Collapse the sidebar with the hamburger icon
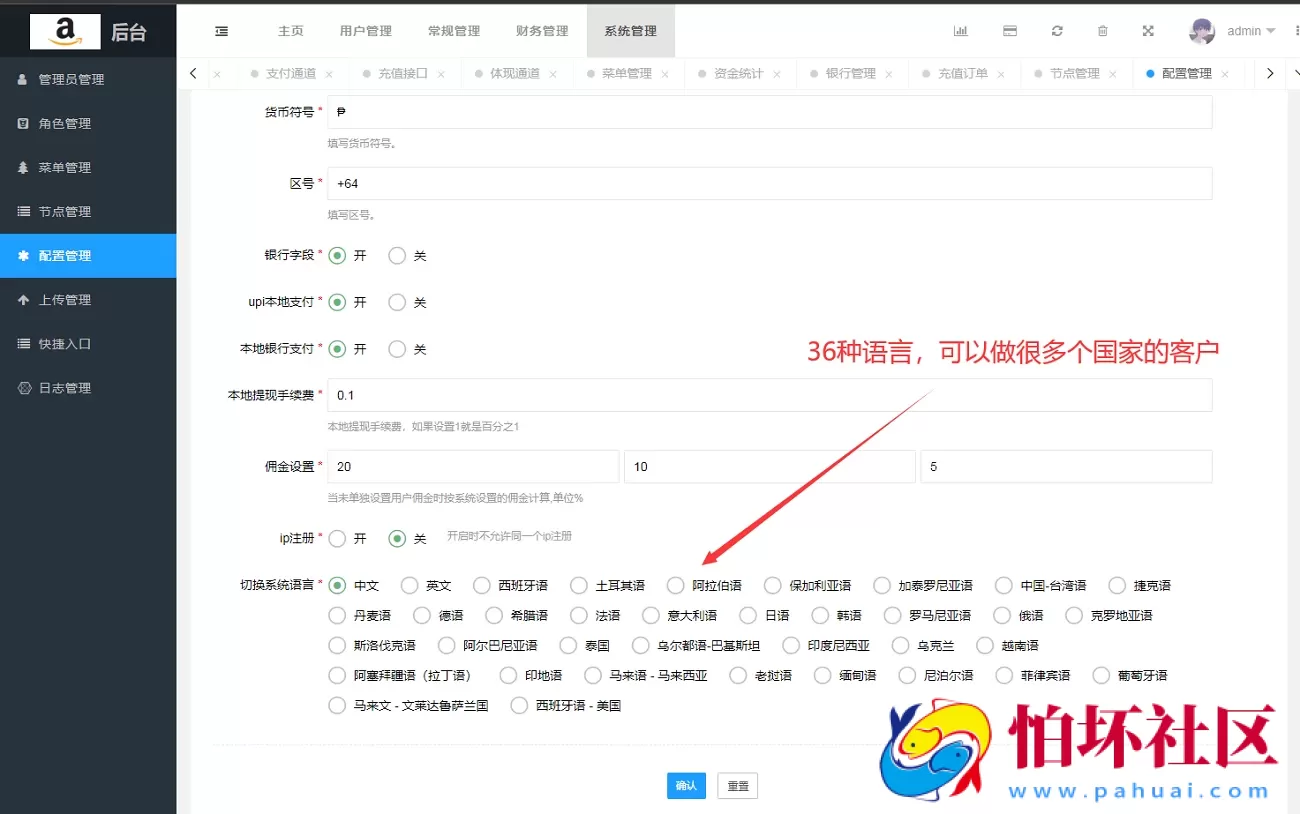The image size is (1300, 814). coord(220,30)
